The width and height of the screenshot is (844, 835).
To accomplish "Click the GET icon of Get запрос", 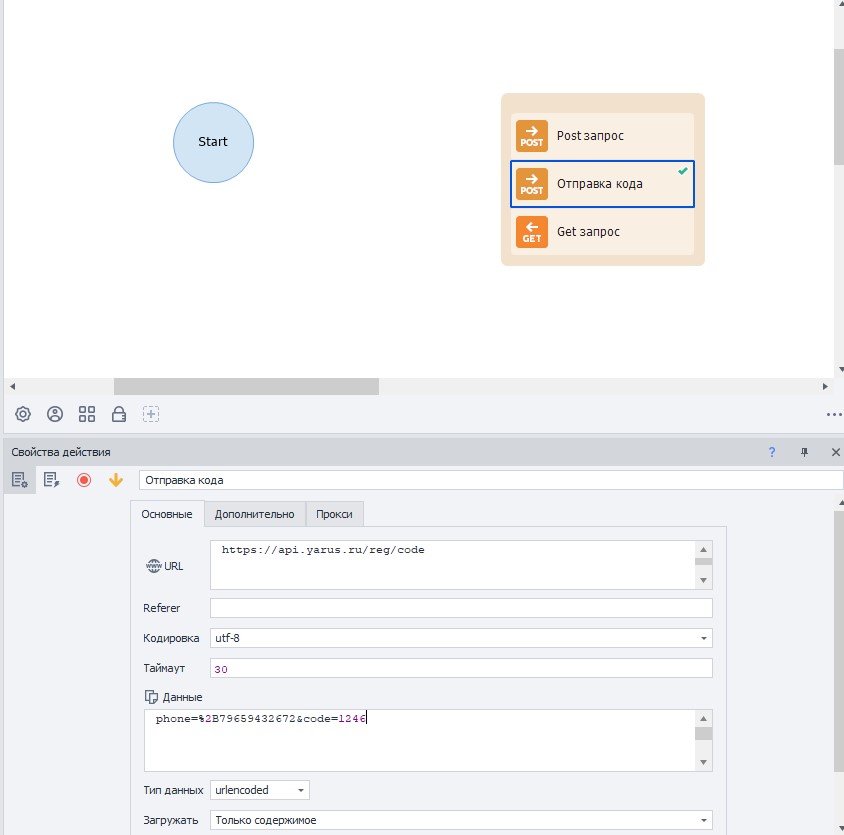I will [x=532, y=232].
